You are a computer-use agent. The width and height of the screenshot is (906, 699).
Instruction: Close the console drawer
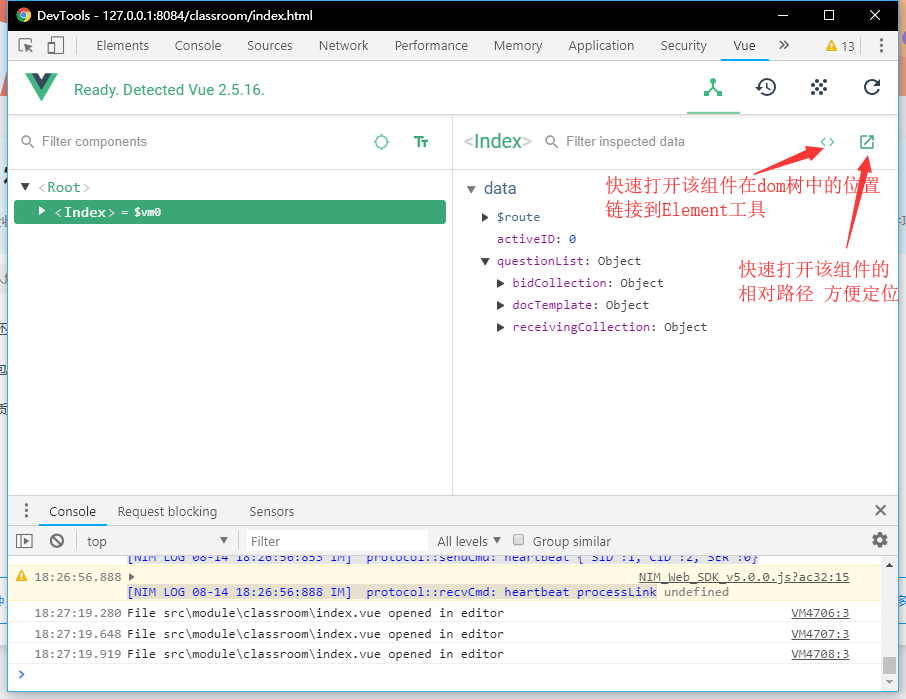point(881,510)
